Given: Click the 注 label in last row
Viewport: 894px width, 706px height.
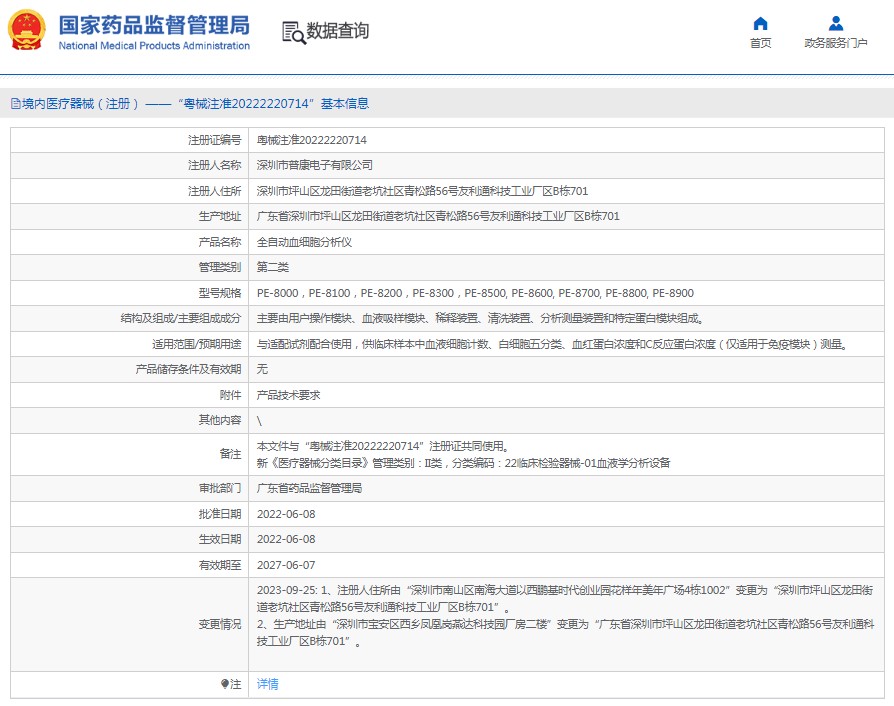Looking at the screenshot, I should tap(235, 684).
